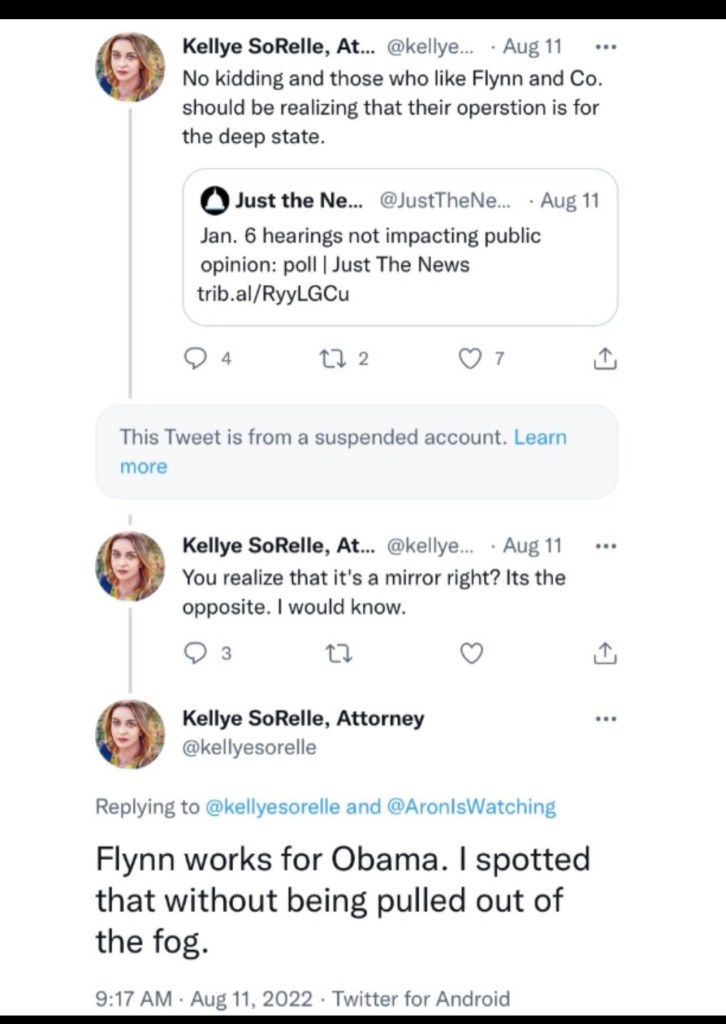This screenshot has height=1024, width=726.
Task: Click reply icon on first tweet
Action: 196,360
